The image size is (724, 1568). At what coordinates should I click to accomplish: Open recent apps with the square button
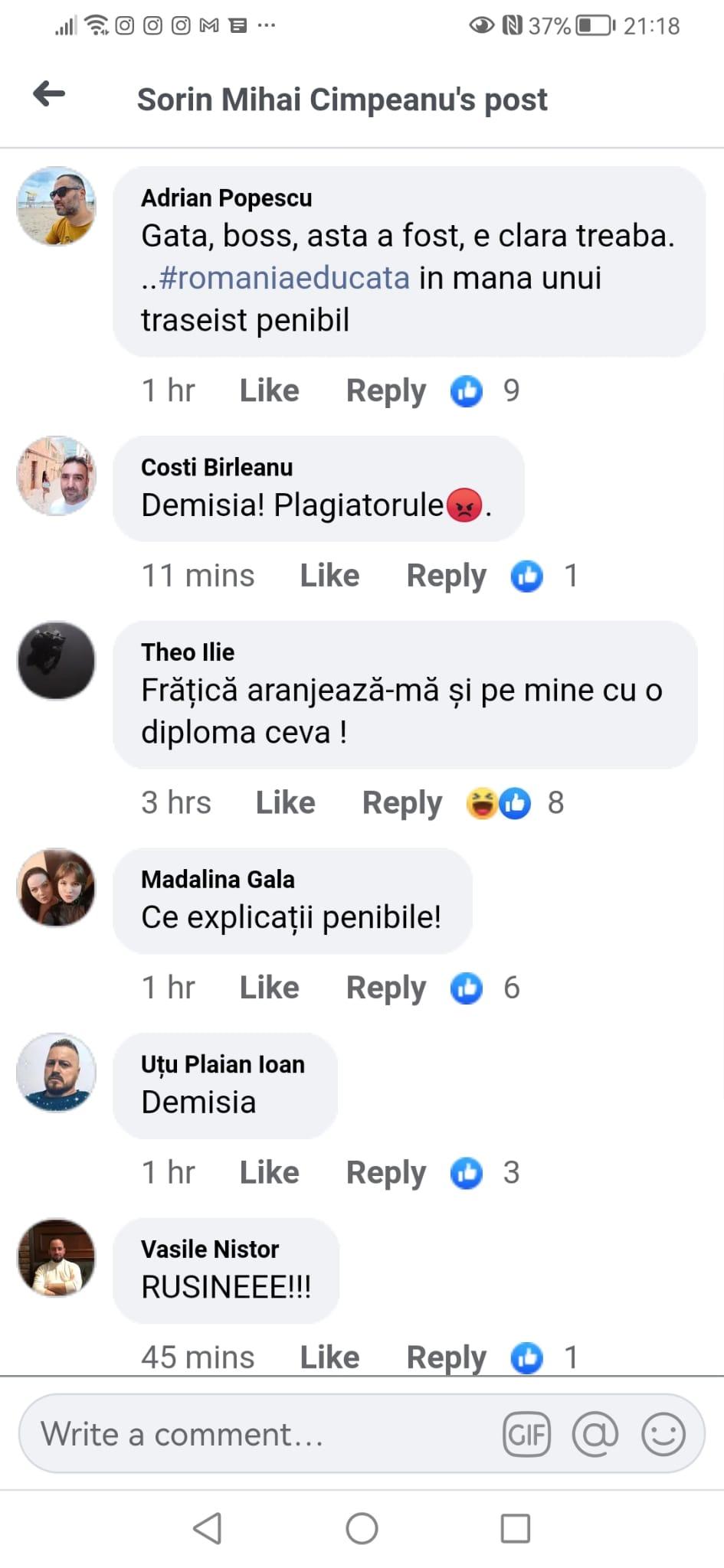point(515,1528)
